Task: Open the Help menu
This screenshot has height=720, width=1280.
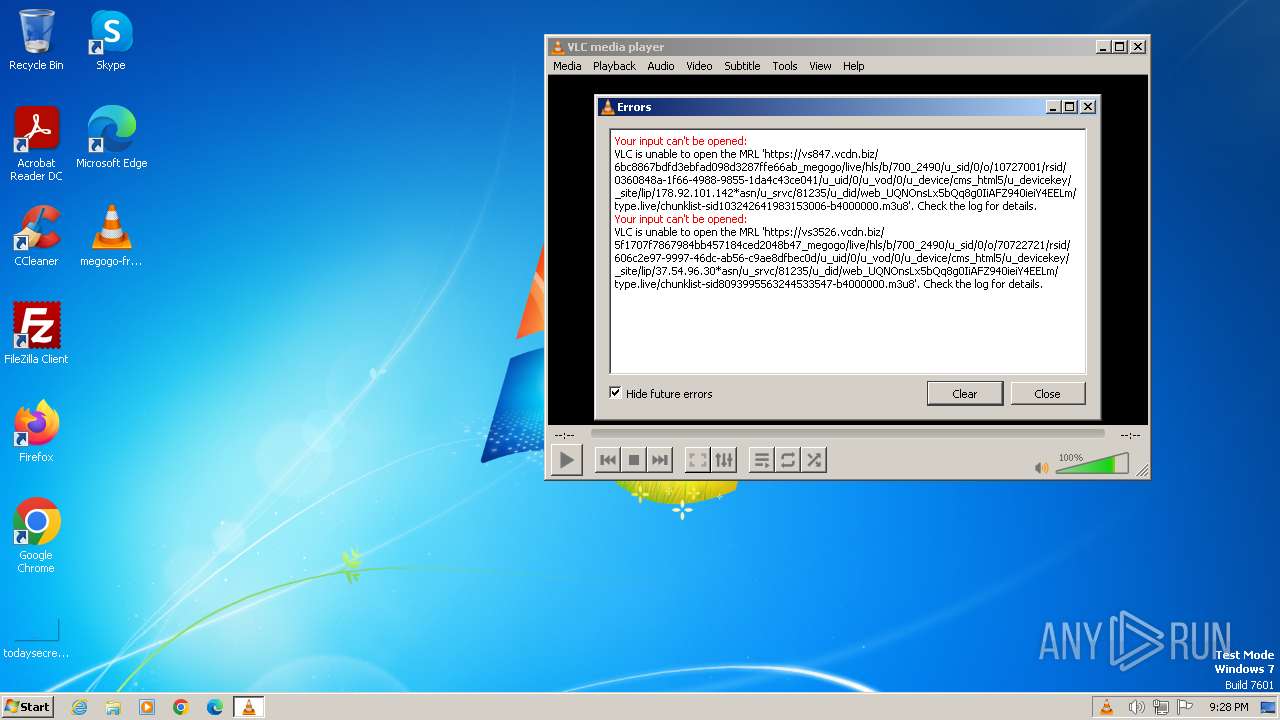Action: 853,66
